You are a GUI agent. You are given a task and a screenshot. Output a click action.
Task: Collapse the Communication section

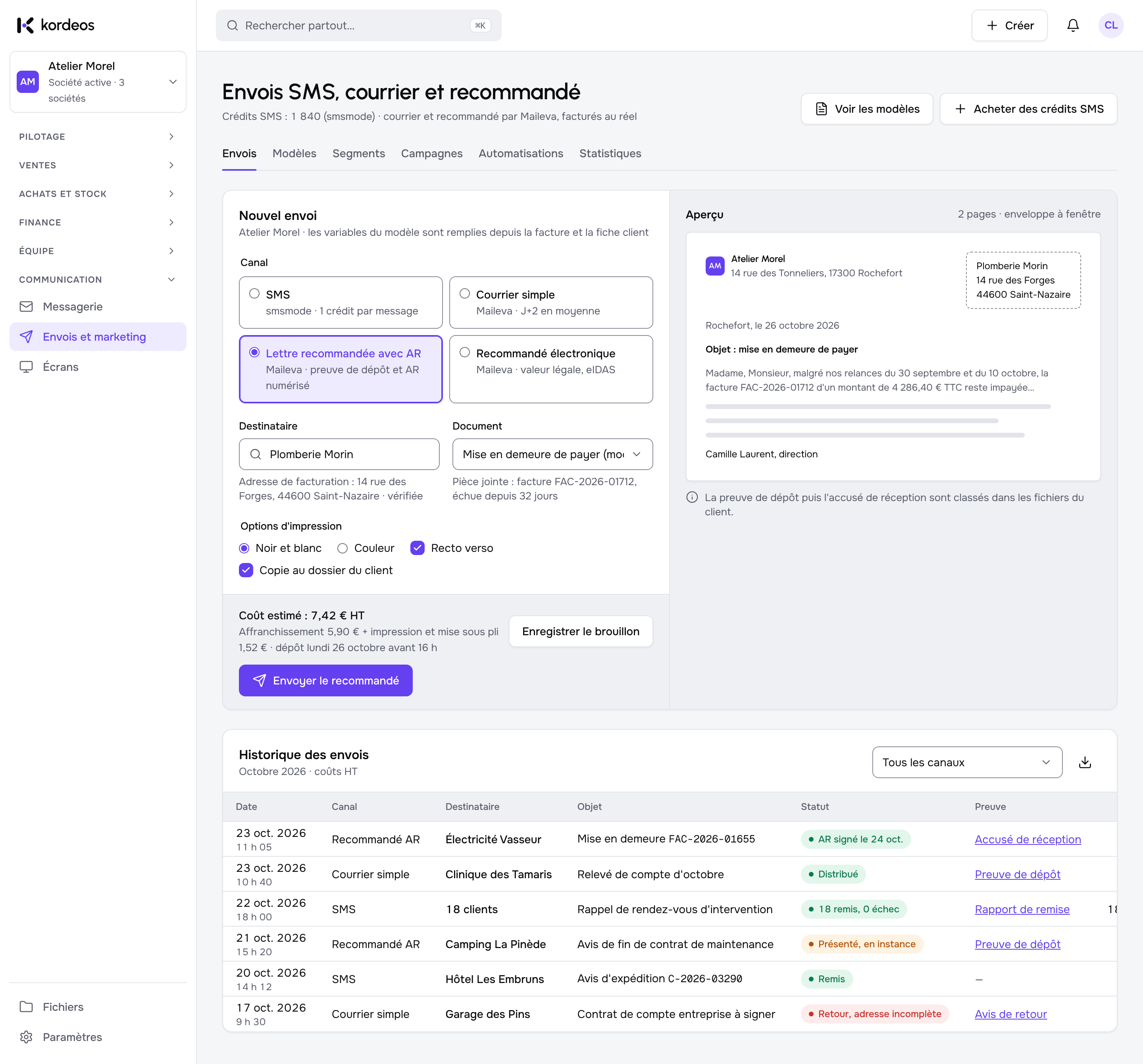[98, 279]
